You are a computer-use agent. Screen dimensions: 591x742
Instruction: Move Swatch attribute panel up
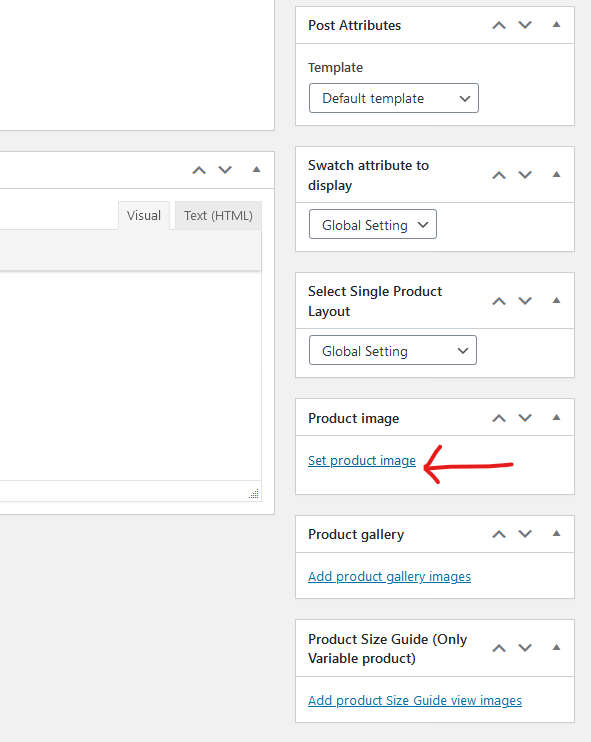point(499,175)
